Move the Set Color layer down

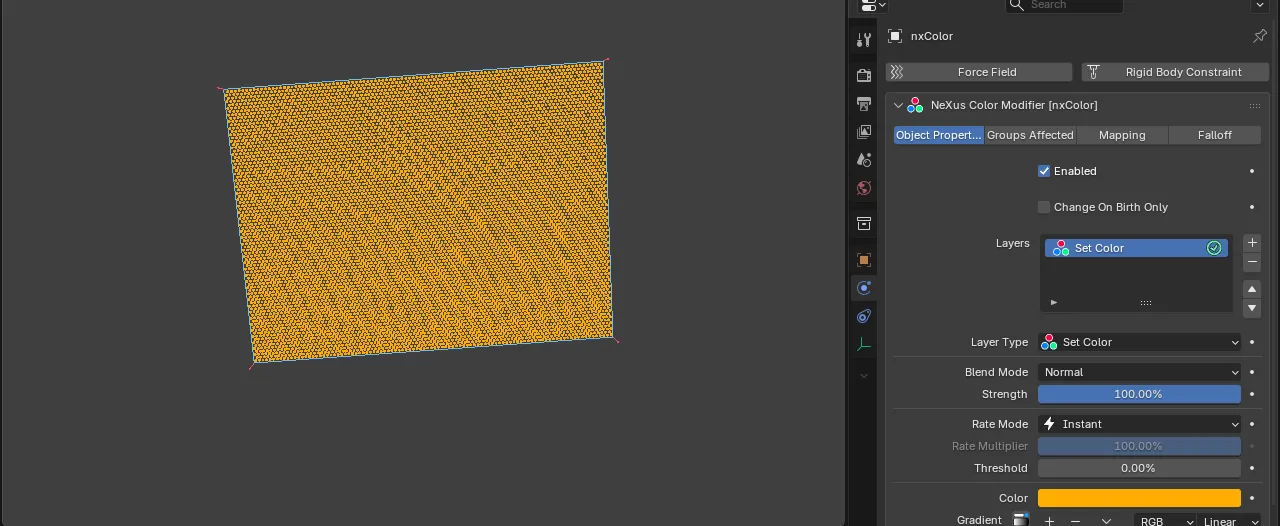pyautogui.click(x=1252, y=308)
